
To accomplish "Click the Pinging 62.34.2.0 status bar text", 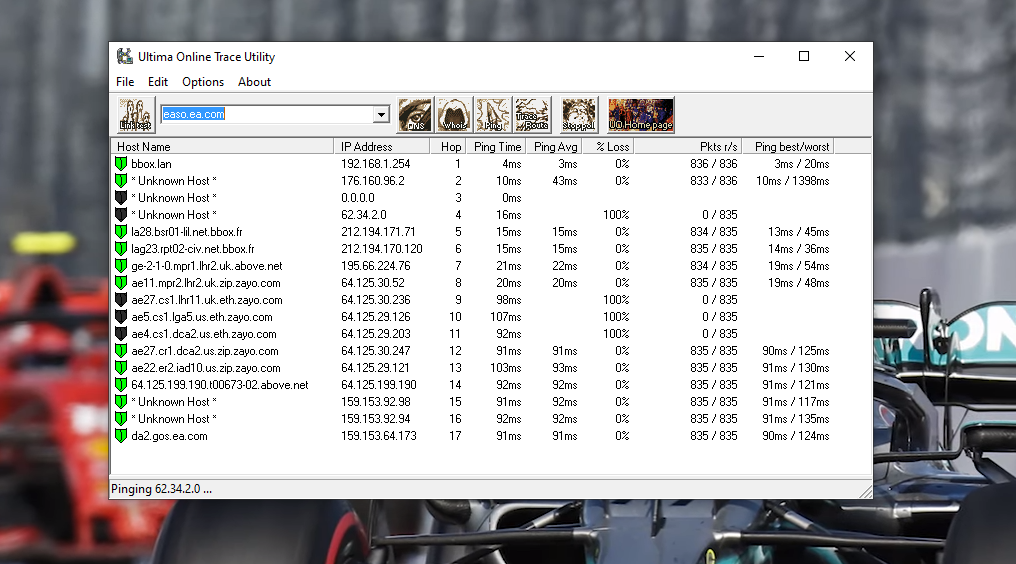I will (x=161, y=489).
